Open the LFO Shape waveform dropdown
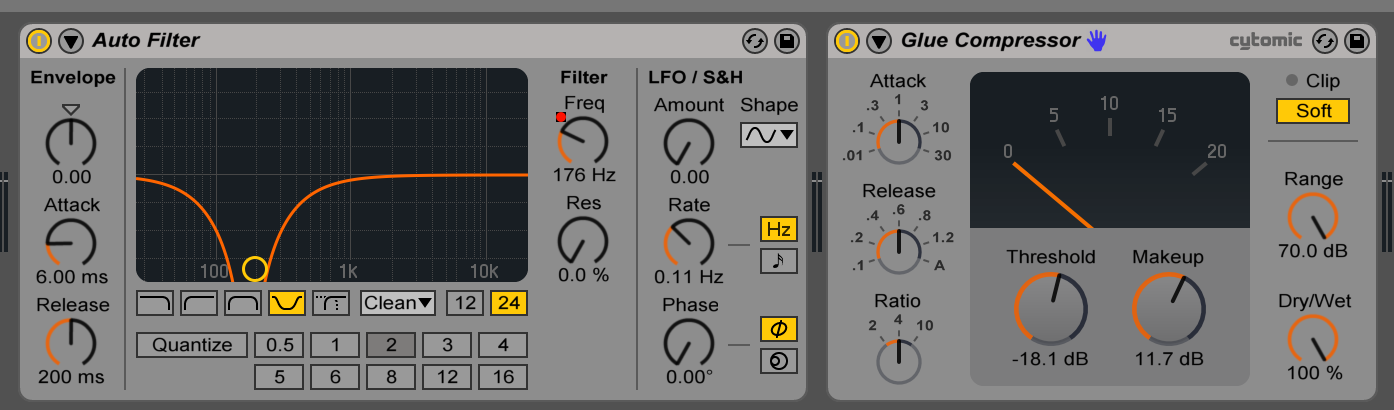This screenshot has width=1394, height=410. point(769,134)
